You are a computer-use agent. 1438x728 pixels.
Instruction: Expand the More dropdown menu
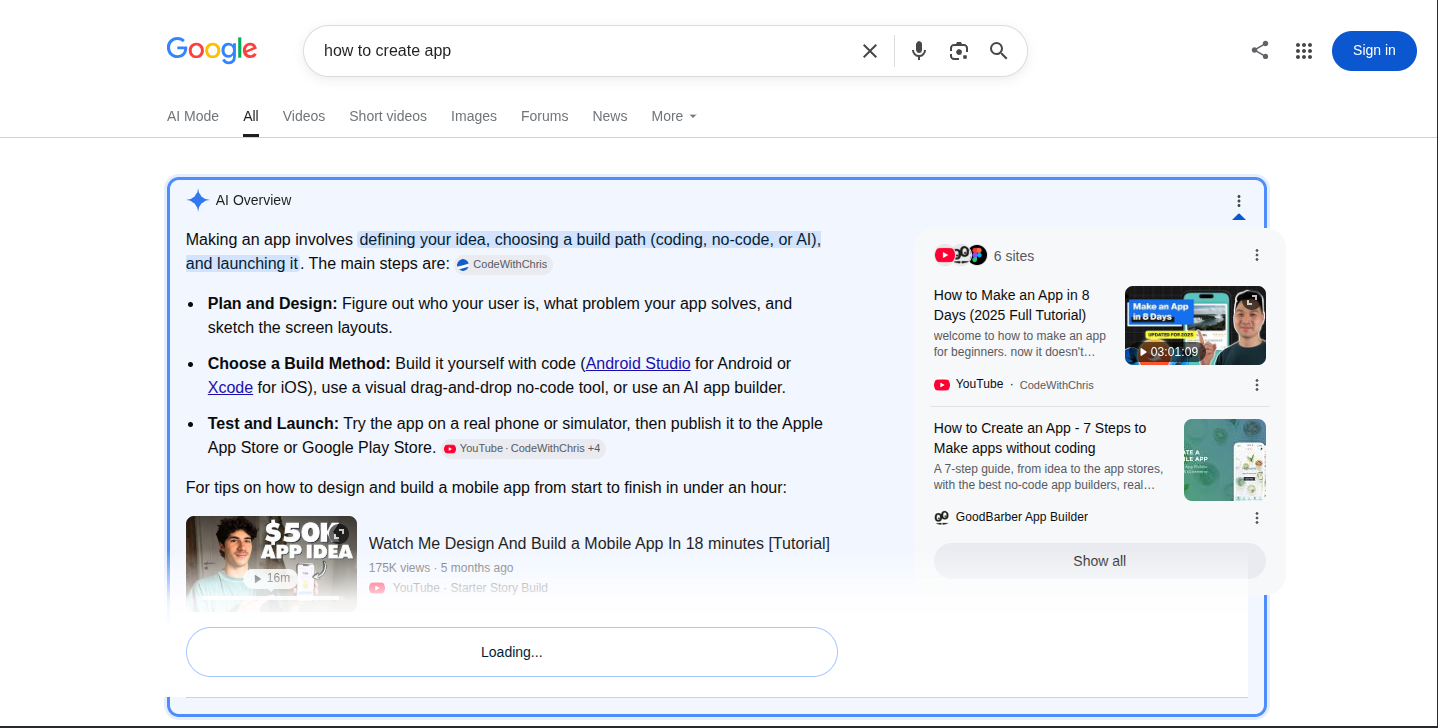[x=674, y=116]
